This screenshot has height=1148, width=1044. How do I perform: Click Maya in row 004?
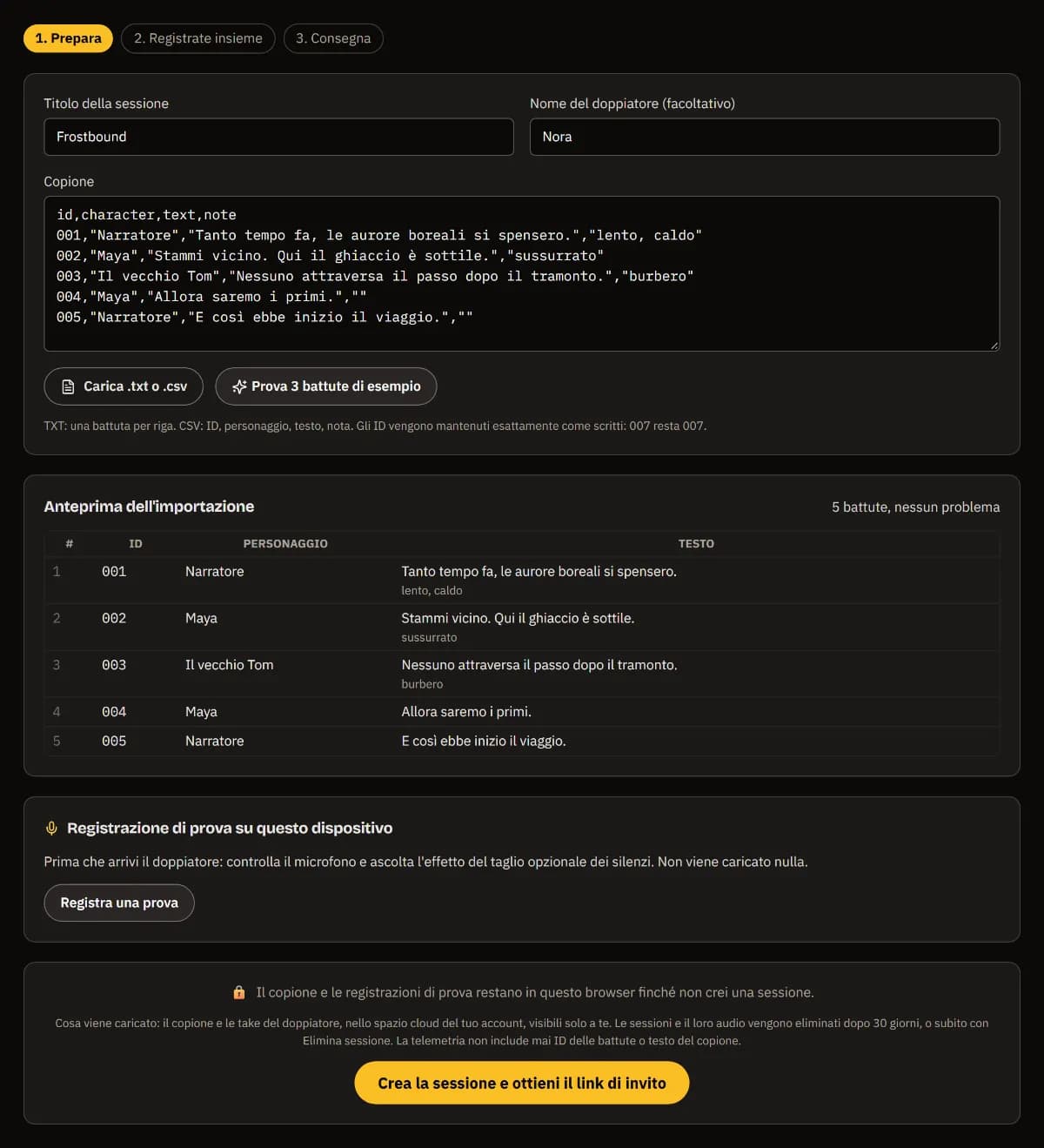point(201,711)
